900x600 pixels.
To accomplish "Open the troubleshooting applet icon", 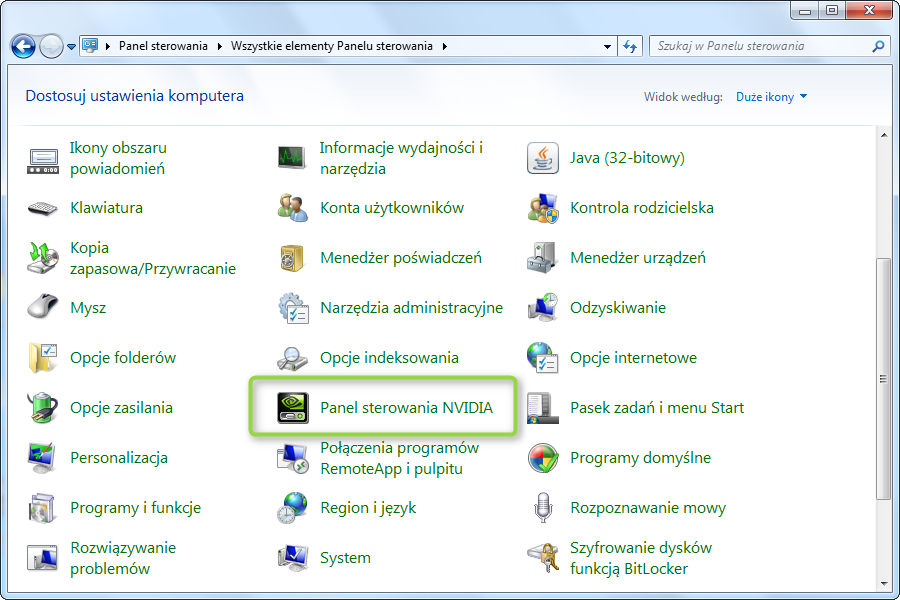I will tap(42, 558).
